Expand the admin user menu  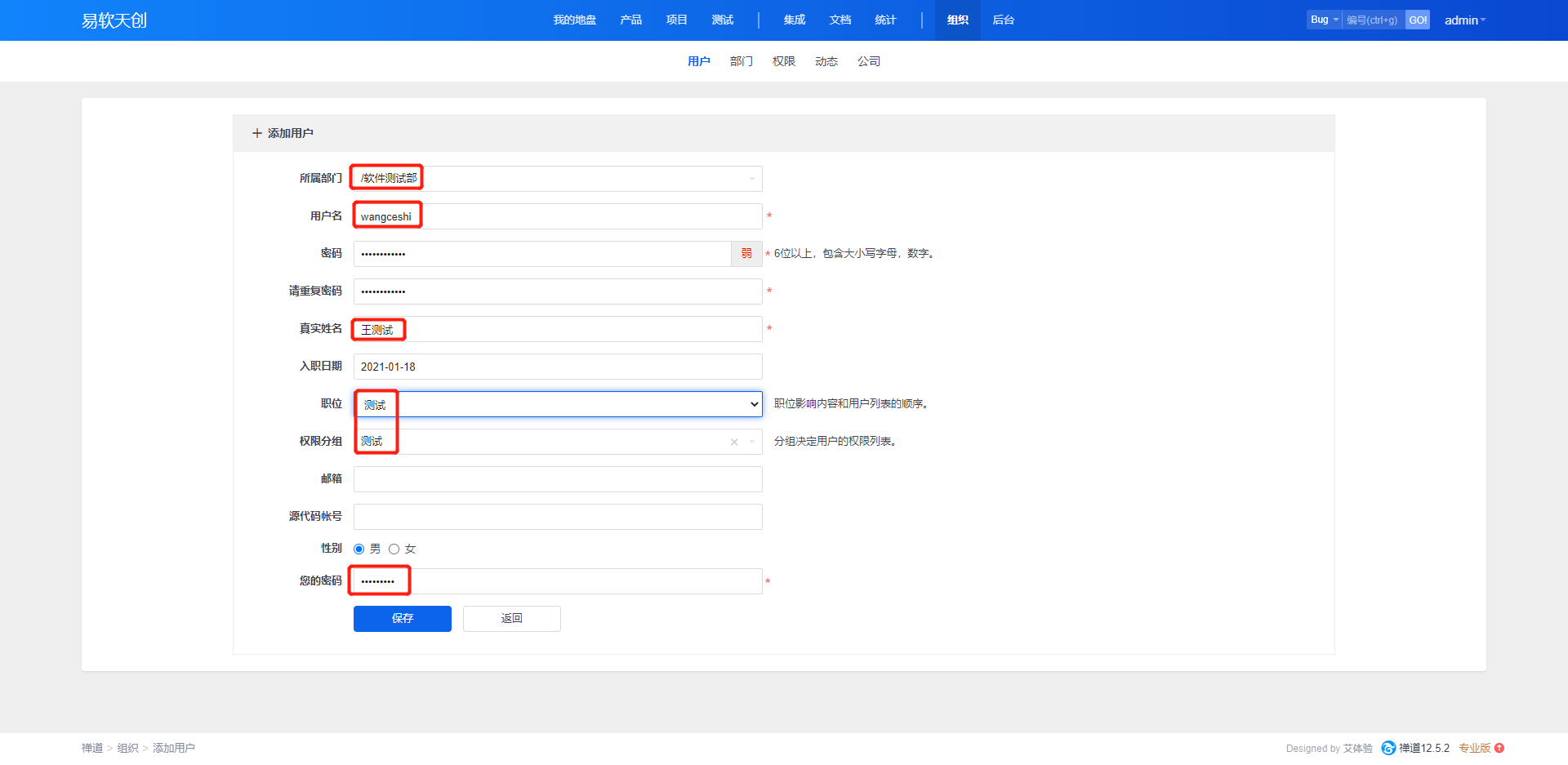tap(1464, 20)
